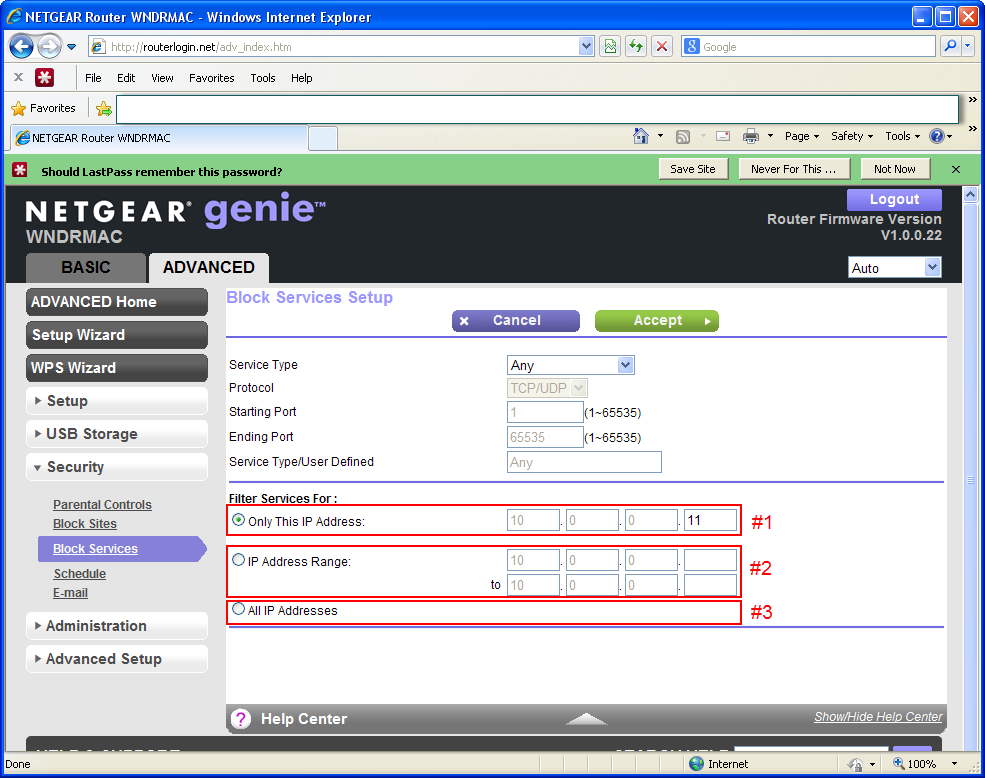The height and width of the screenshot is (778, 985).
Task: Click the Logout button
Action: (894, 199)
